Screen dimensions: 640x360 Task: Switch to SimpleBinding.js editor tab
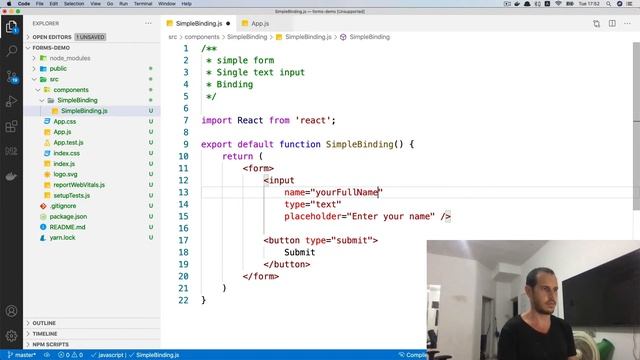tap(198, 23)
